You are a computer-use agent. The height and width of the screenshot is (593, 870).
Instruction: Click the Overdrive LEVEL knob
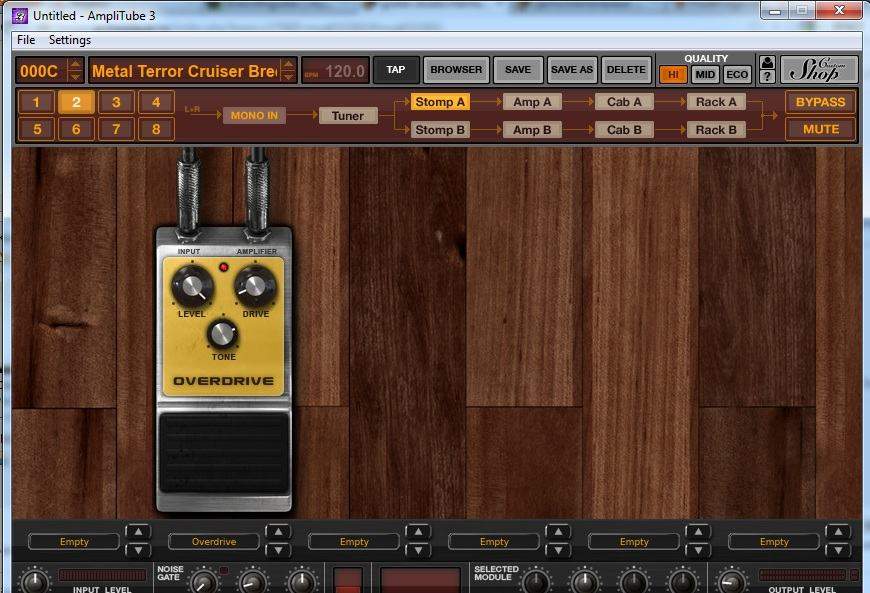tap(192, 286)
